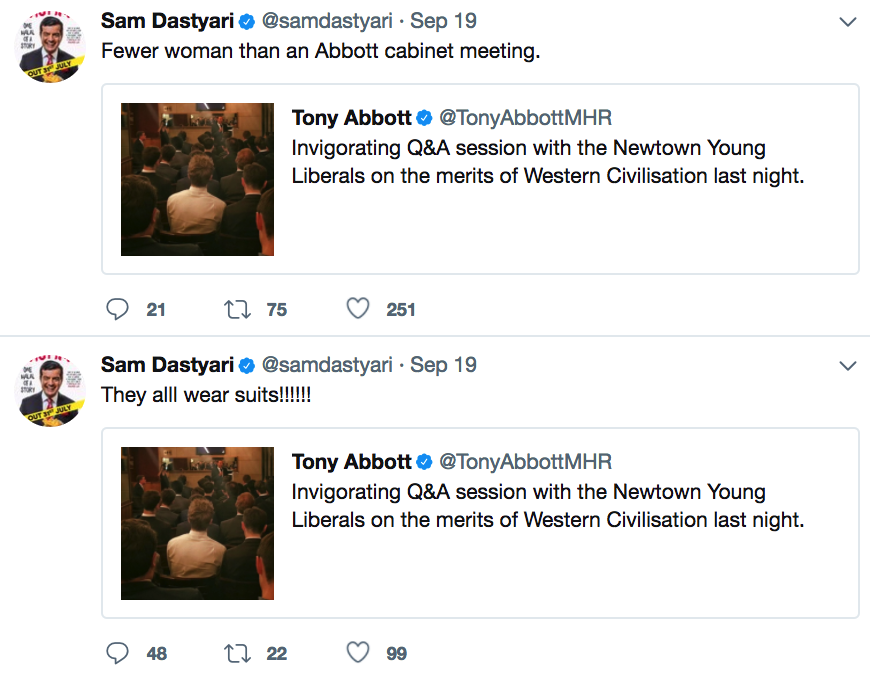Viewport: 870px width, 673px height.
Task: Open Sam Dastyari's avatar on first tweet
Action: tap(51, 46)
